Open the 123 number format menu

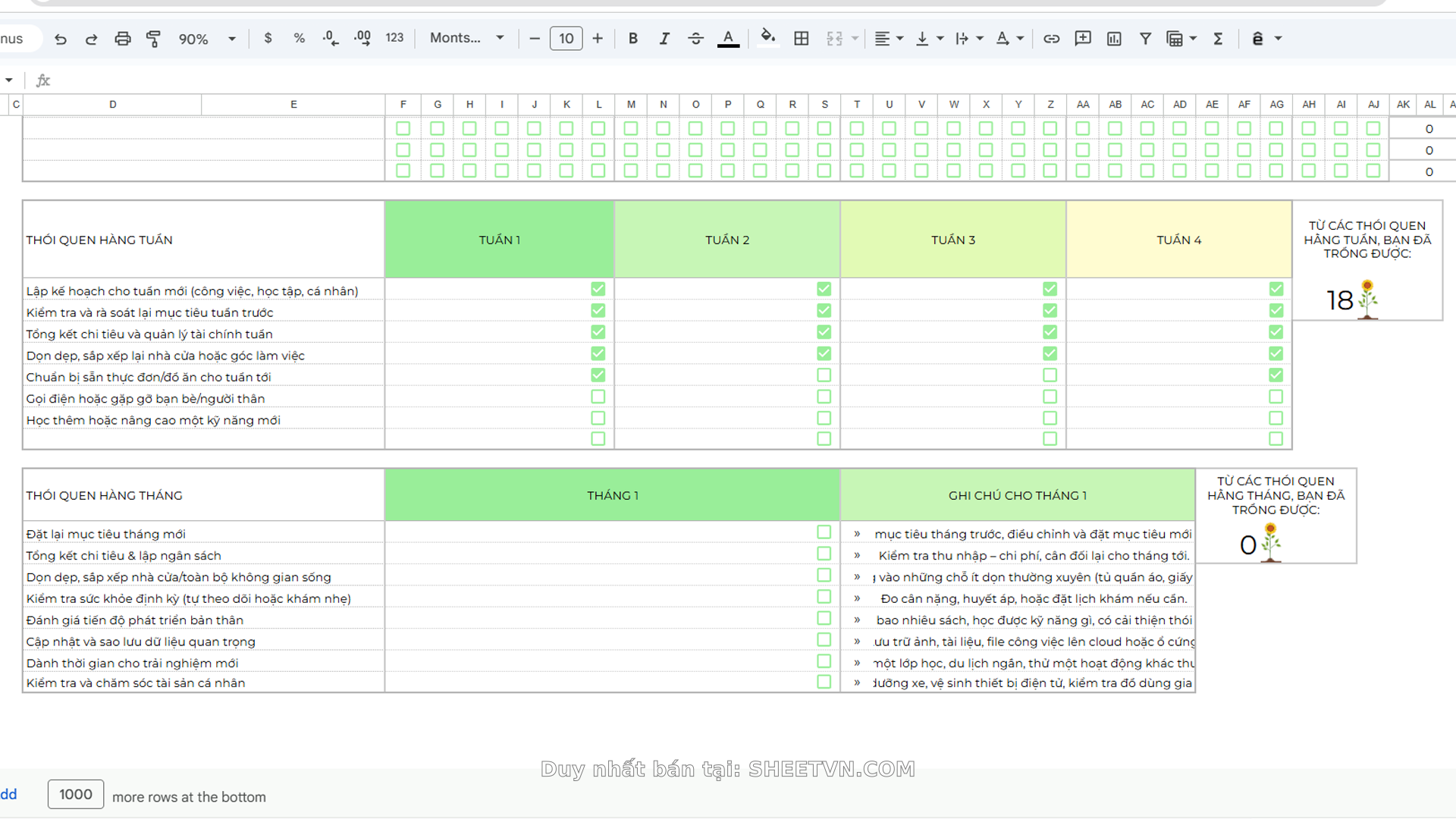click(x=394, y=38)
